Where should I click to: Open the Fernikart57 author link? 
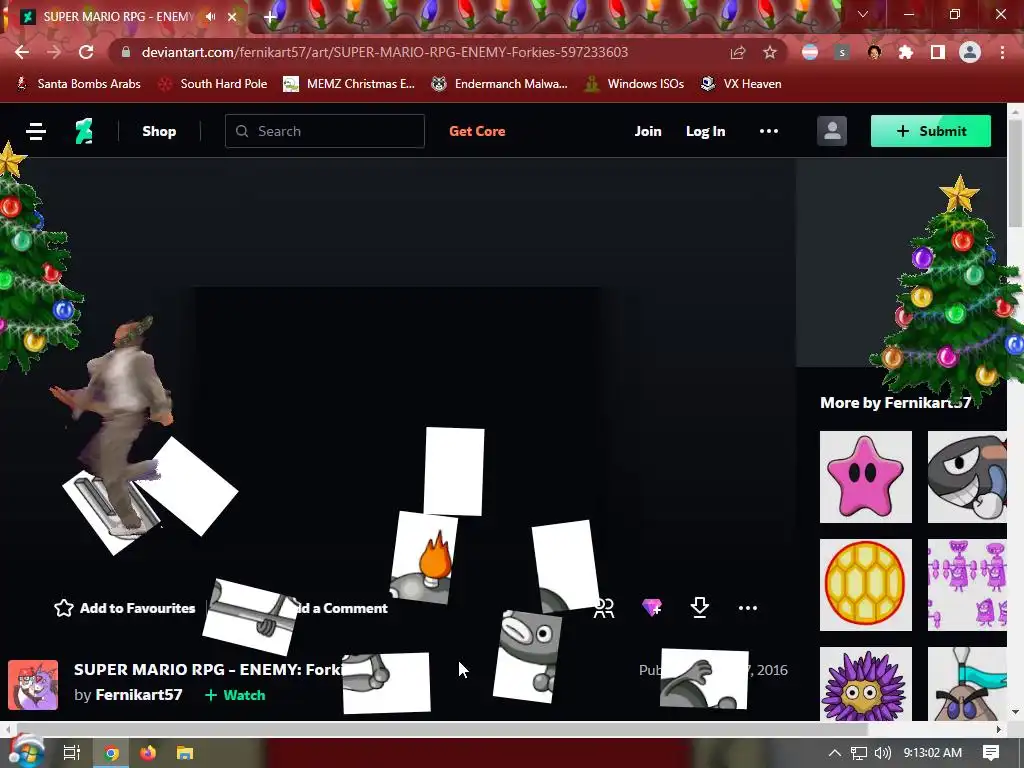click(139, 695)
